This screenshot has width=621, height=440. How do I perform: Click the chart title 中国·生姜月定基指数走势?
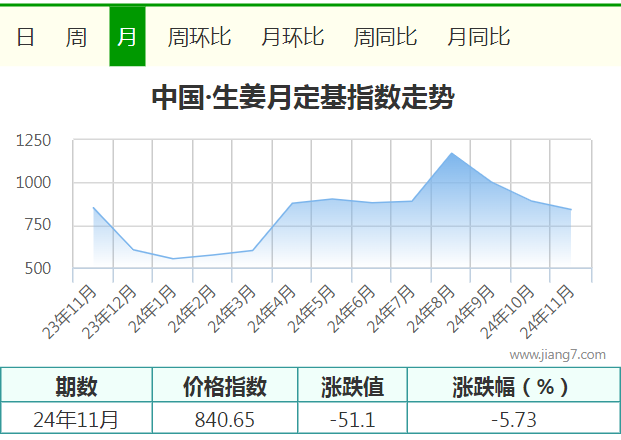303,97
